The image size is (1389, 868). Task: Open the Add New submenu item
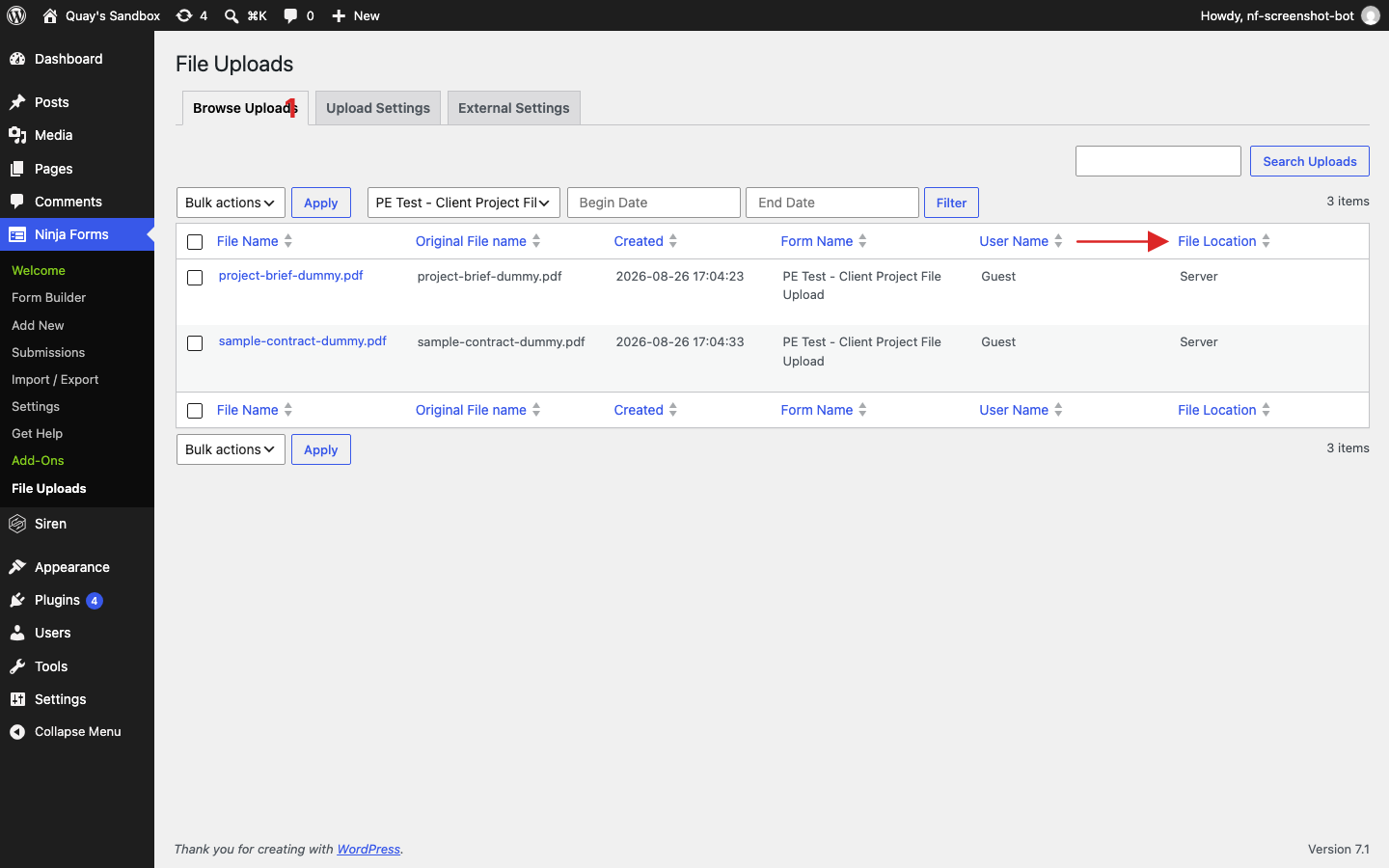coord(38,326)
